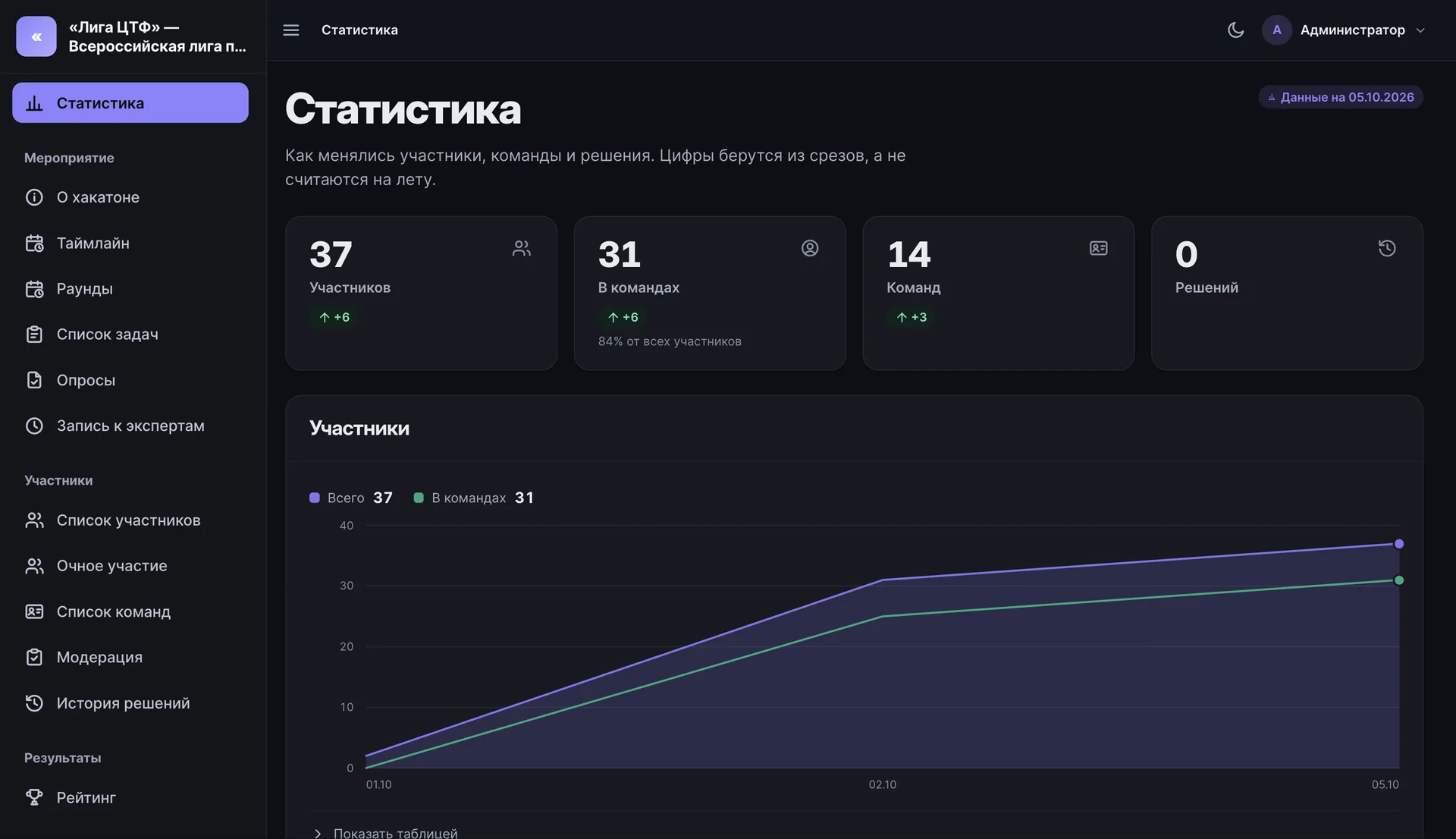Click calendar icon next to Раунды
This screenshot has height=839, width=1456.
click(x=34, y=288)
